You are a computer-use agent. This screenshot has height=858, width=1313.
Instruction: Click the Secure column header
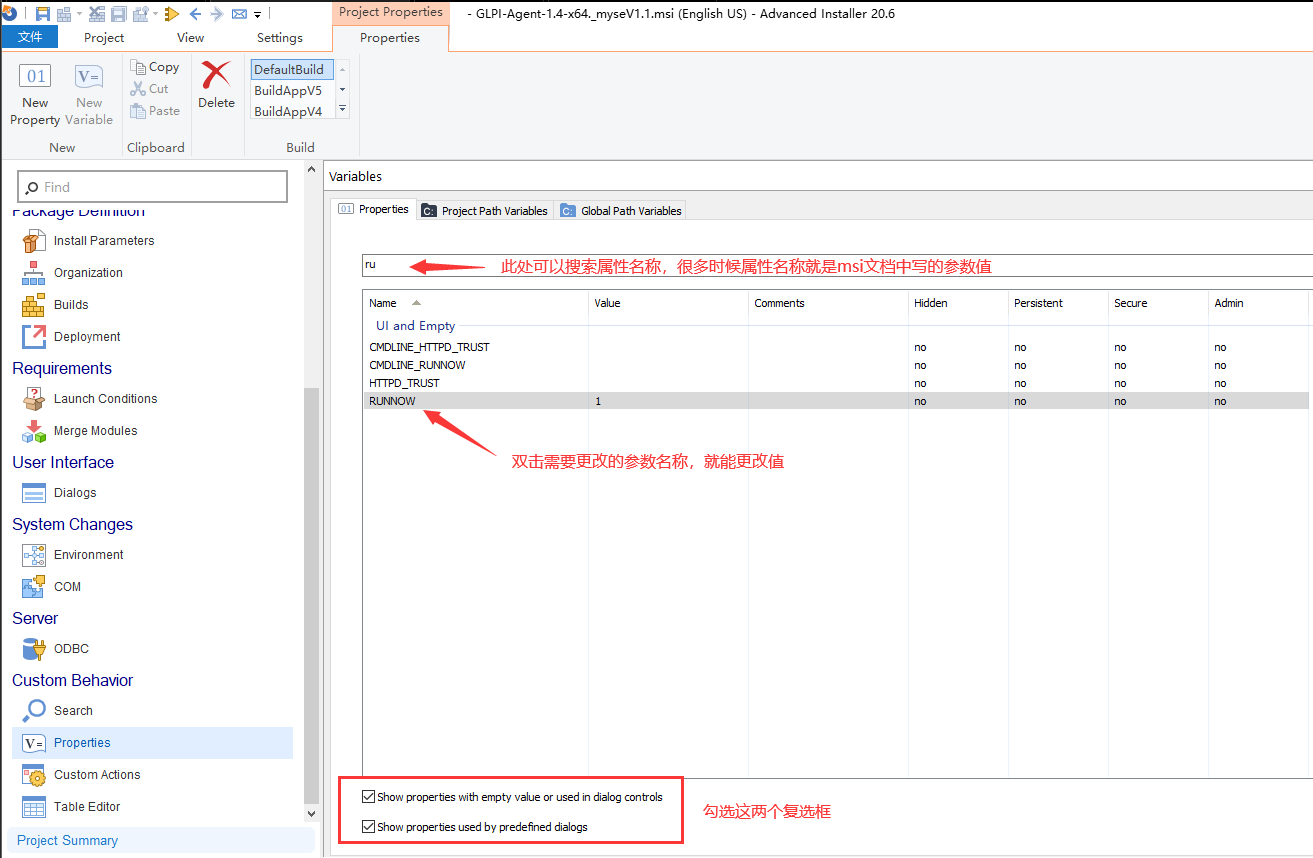click(1158, 303)
